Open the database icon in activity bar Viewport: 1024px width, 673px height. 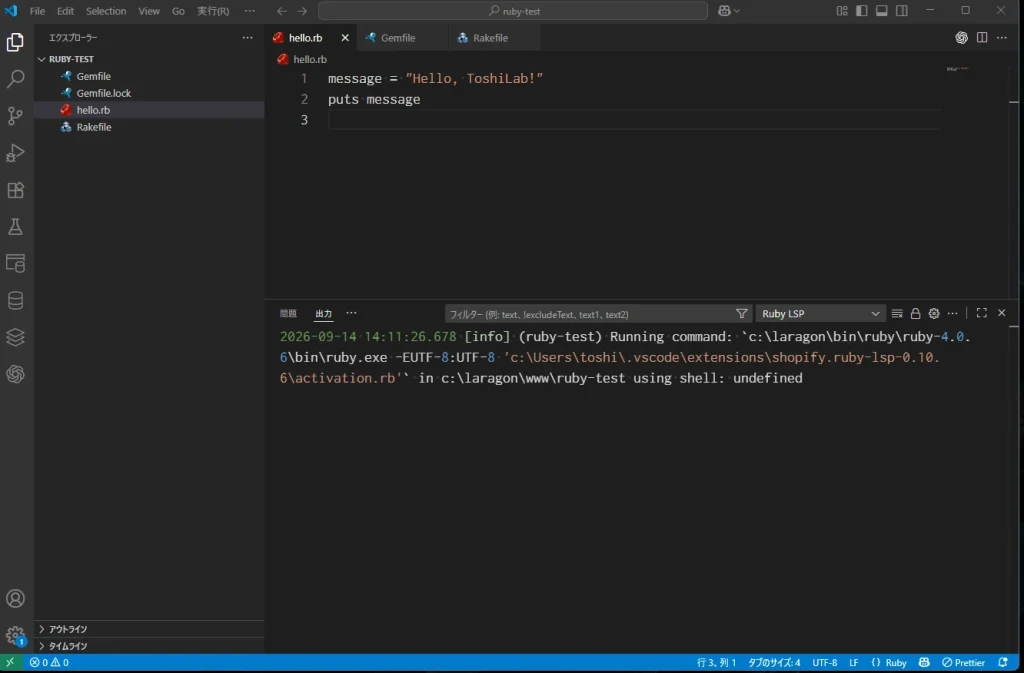15,300
